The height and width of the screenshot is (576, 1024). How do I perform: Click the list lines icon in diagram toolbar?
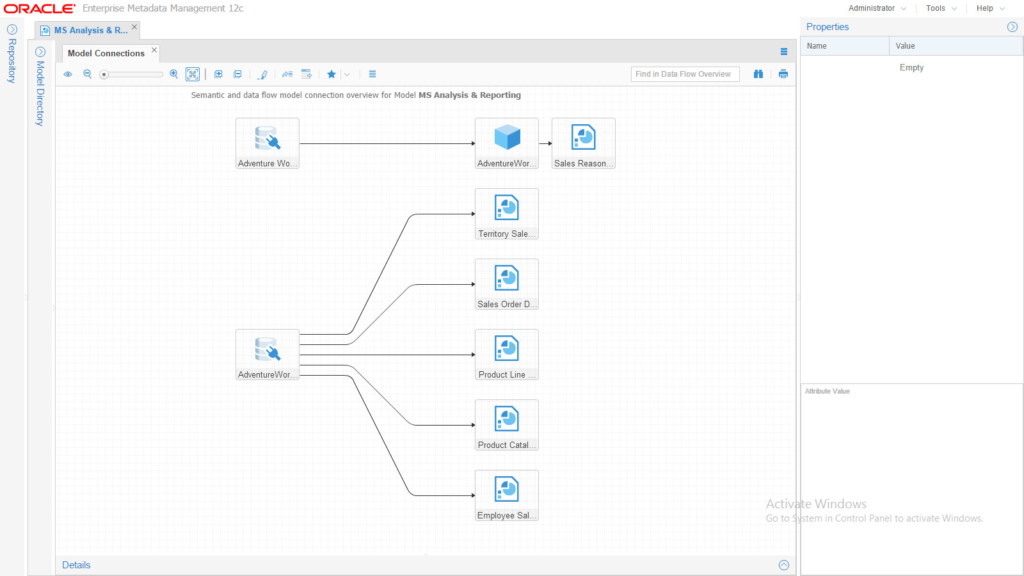coord(372,74)
